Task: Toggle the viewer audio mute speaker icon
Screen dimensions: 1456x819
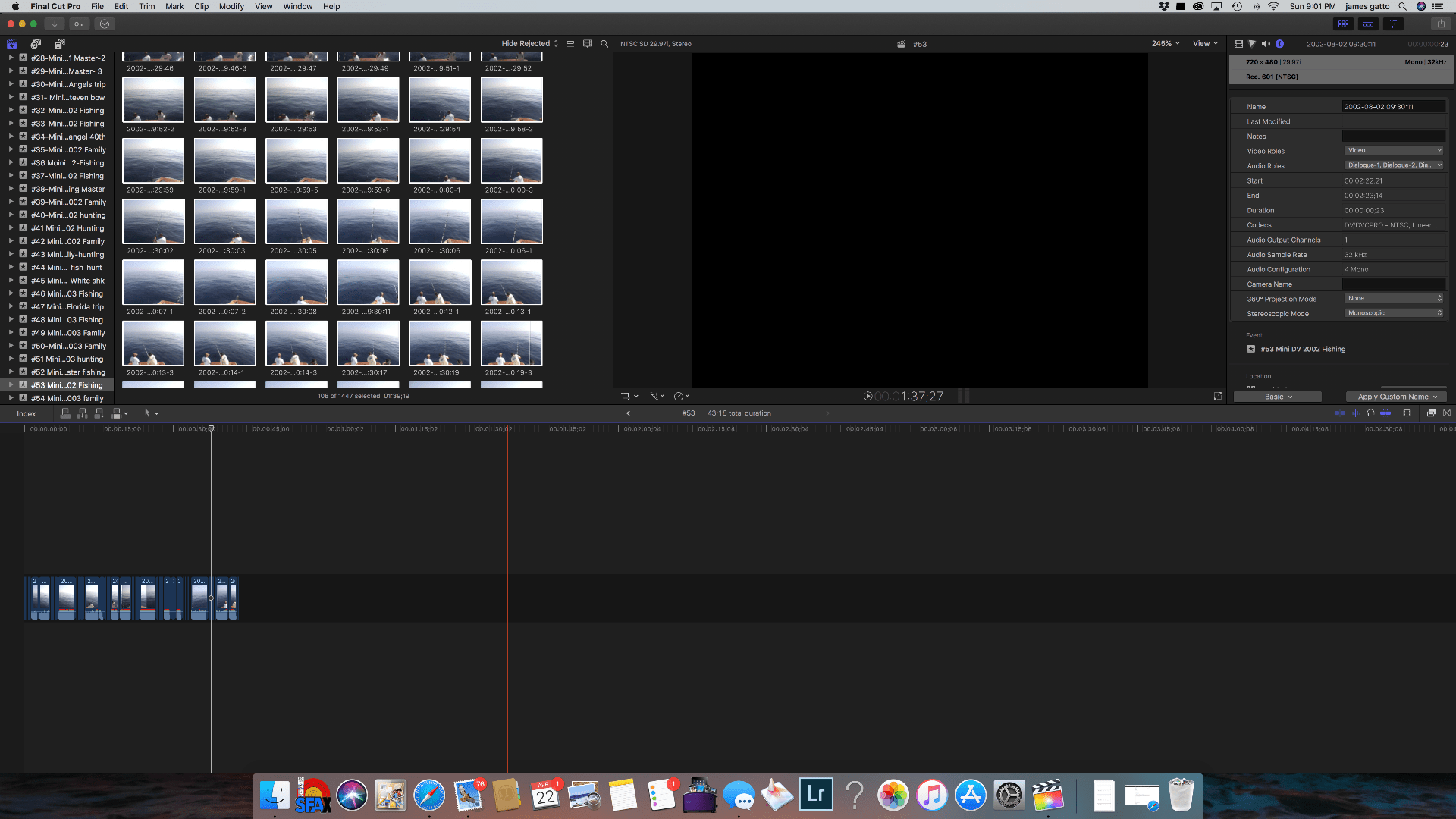Action: pos(1265,43)
